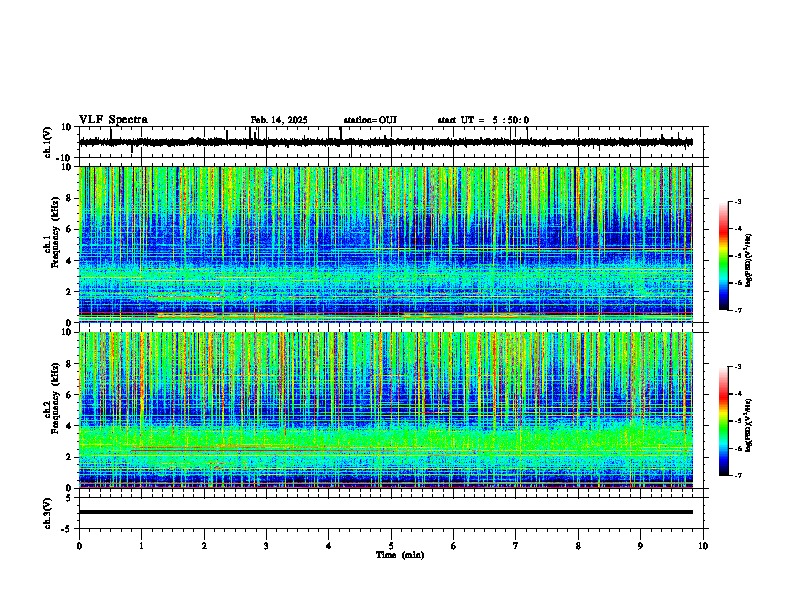Click the "ch.3(V)" axis label
Image resolution: width=792 pixels, height=612 pixels.
click(x=48, y=513)
